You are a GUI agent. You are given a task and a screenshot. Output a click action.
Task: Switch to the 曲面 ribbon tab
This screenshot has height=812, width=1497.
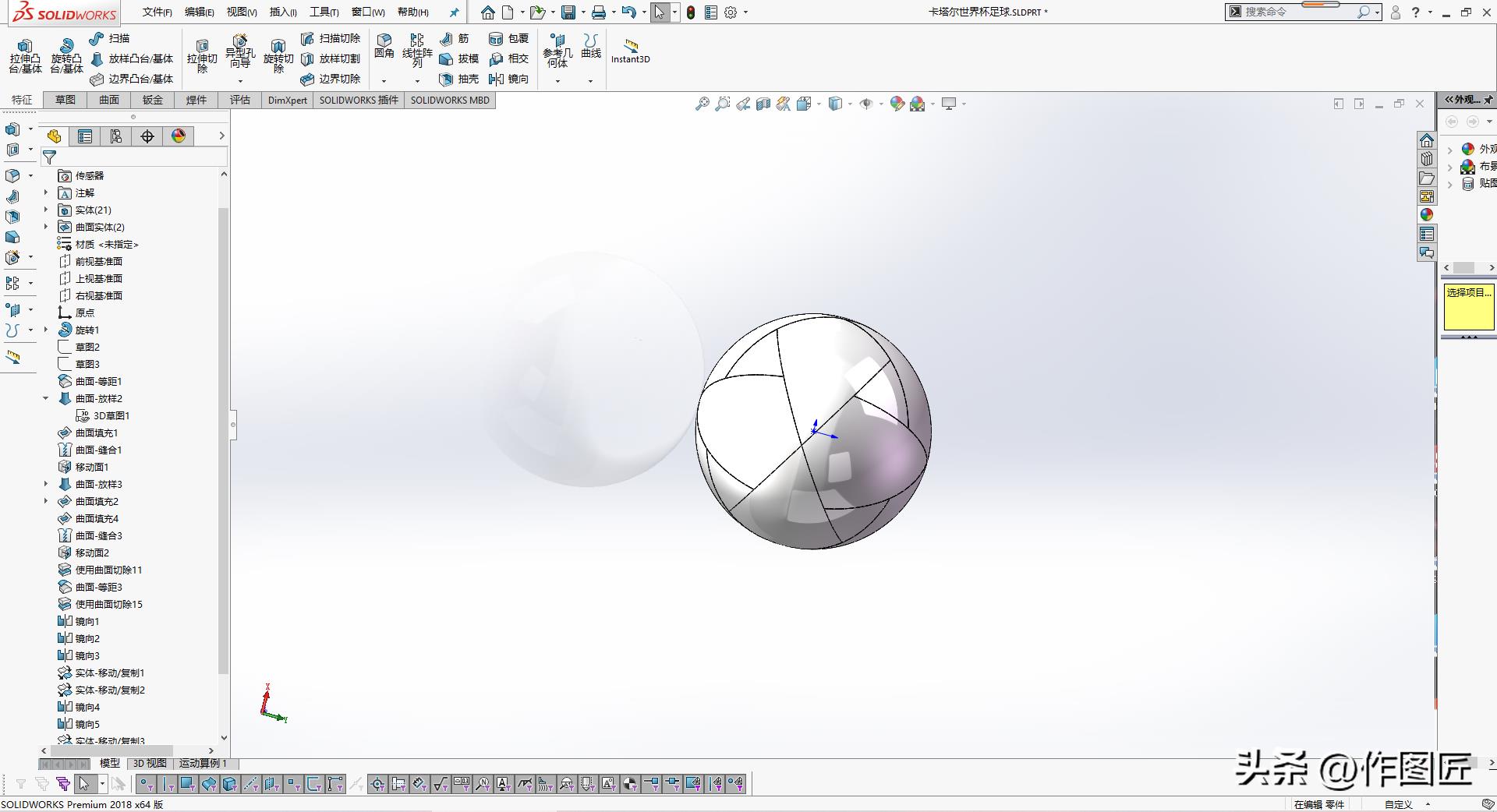[109, 100]
